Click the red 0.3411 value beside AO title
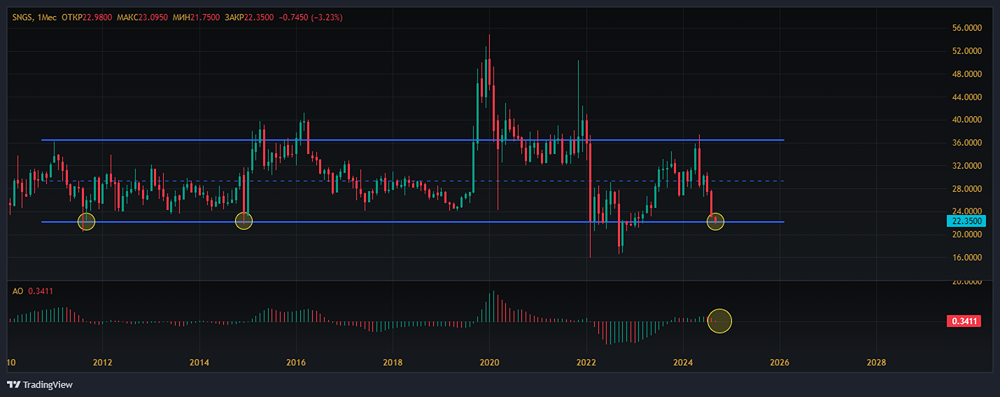Viewport: 1000px width, 397px height. 40,291
